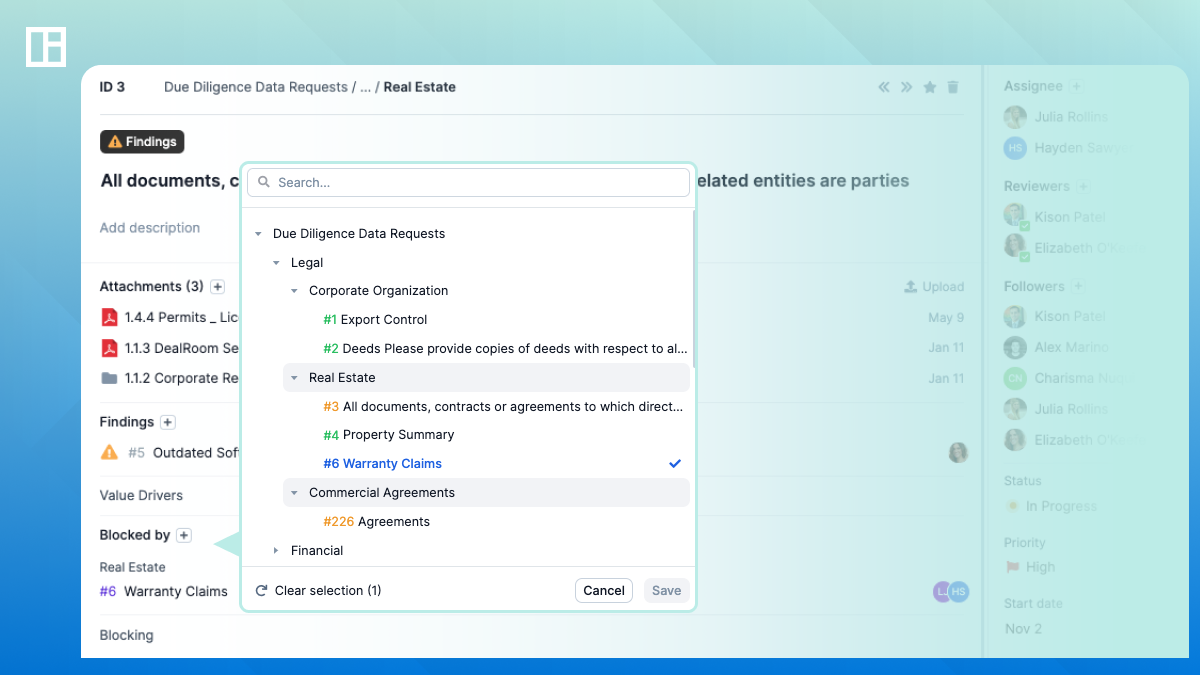Change the In Progress status
This screenshot has width=1200, height=675.
click(x=1051, y=507)
